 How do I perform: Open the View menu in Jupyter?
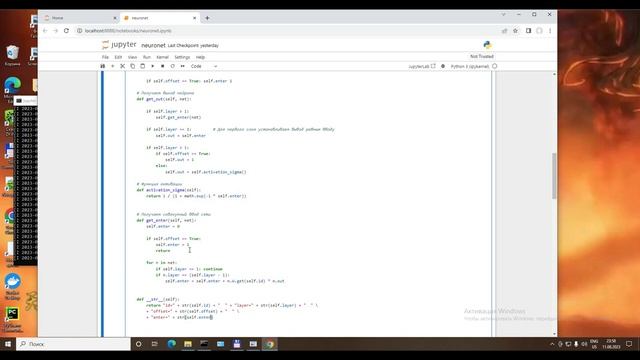tap(132, 57)
